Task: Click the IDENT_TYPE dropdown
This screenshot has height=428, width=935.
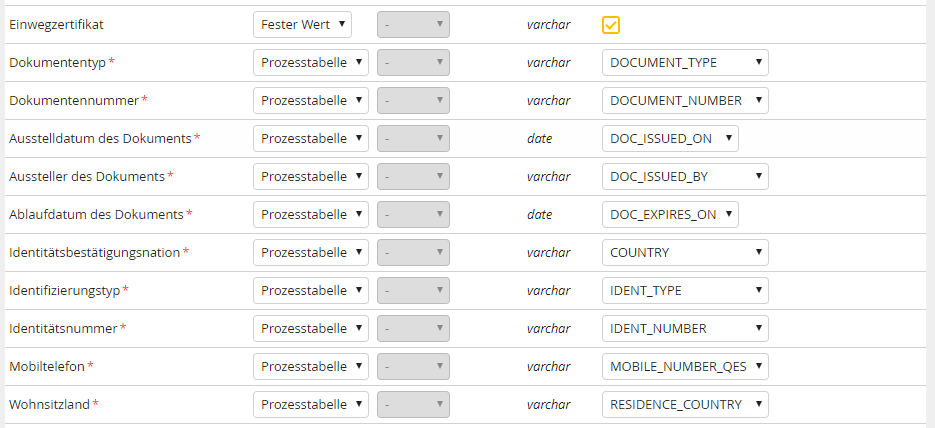Action: pyautogui.click(x=685, y=291)
